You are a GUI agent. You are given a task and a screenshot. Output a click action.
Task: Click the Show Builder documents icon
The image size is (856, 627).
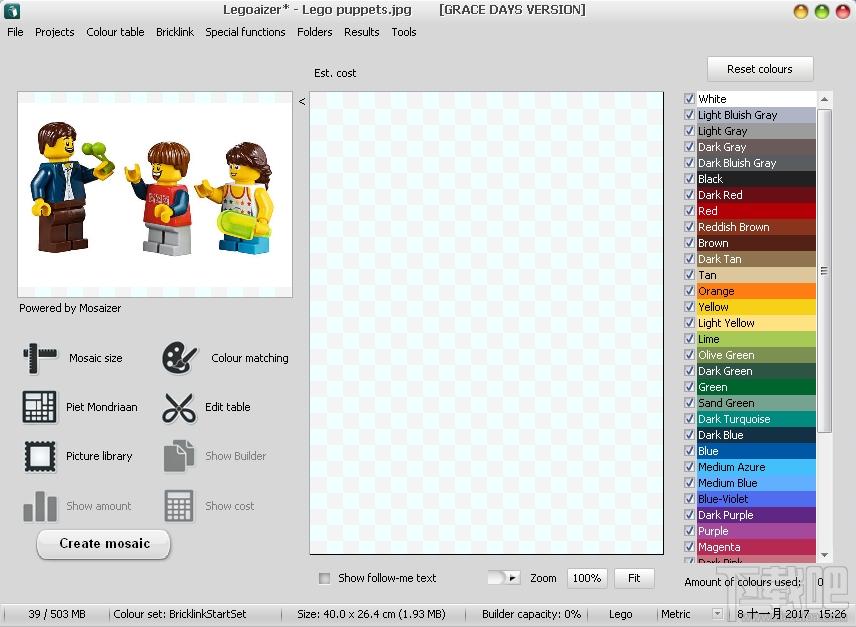(x=179, y=456)
